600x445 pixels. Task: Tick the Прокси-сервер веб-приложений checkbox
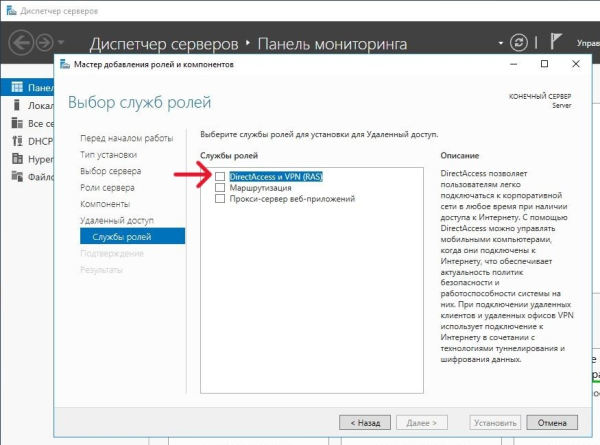tap(220, 199)
